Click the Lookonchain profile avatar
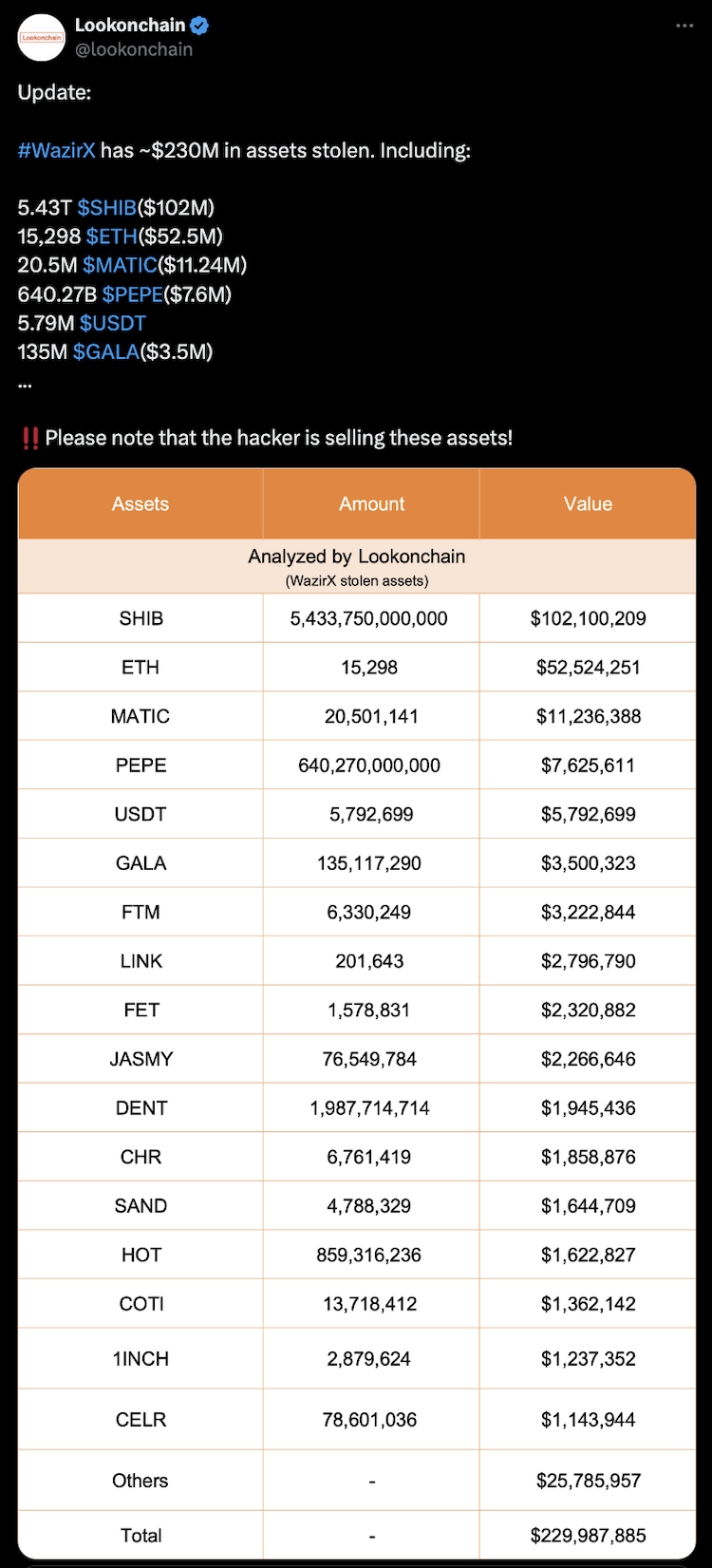 [x=41, y=38]
